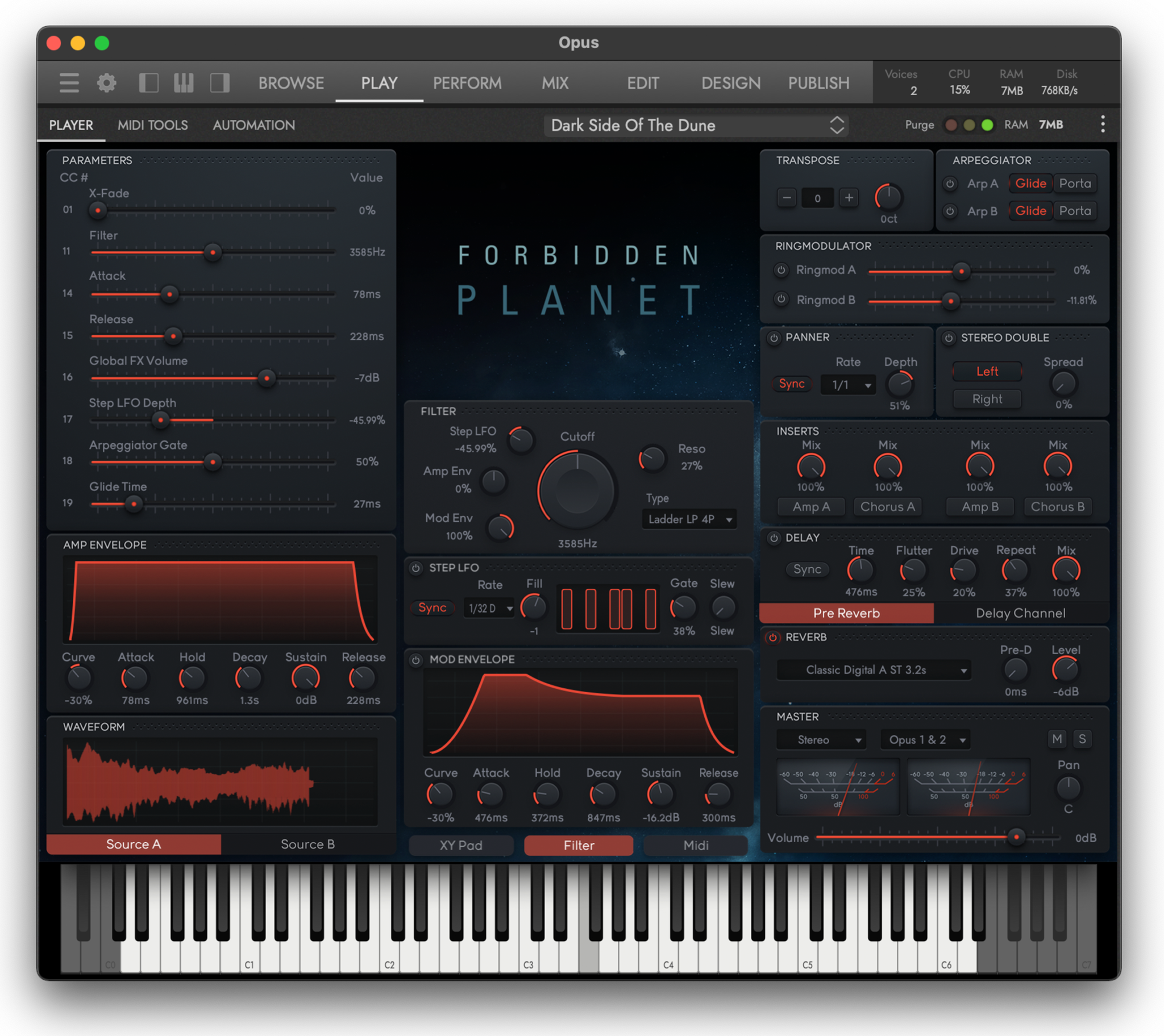Toggle Step LFO Sync button
The width and height of the screenshot is (1164, 1036).
pos(432,608)
